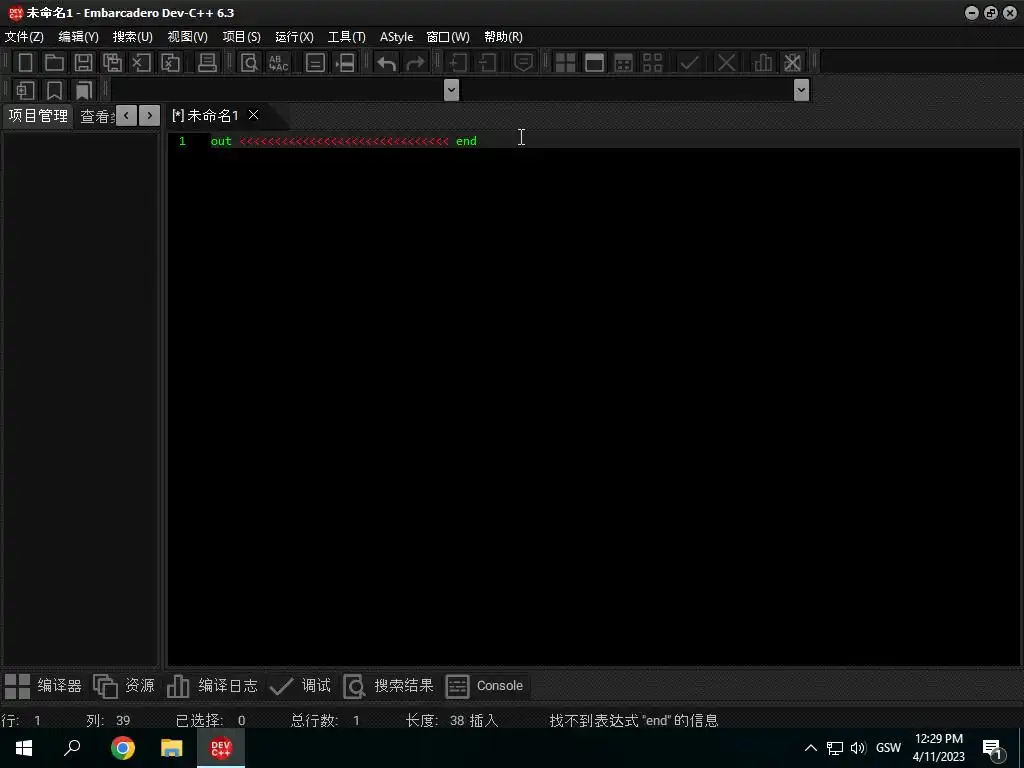Stop execution with the X icon

[726, 63]
